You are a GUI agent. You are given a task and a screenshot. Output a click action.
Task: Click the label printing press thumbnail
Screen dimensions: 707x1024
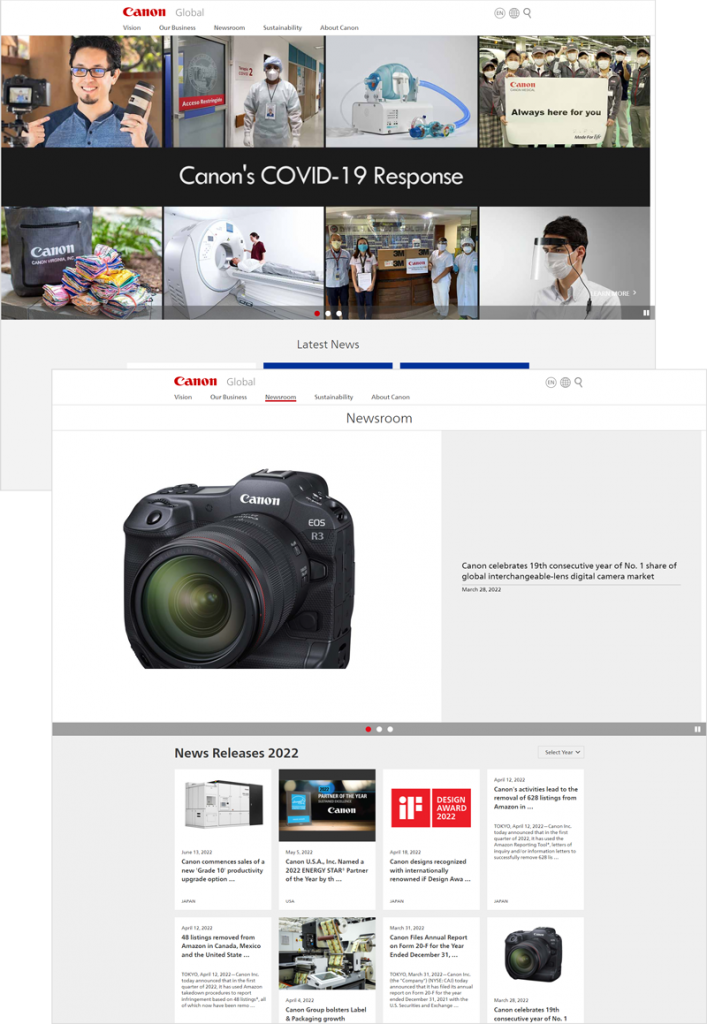click(x=327, y=954)
